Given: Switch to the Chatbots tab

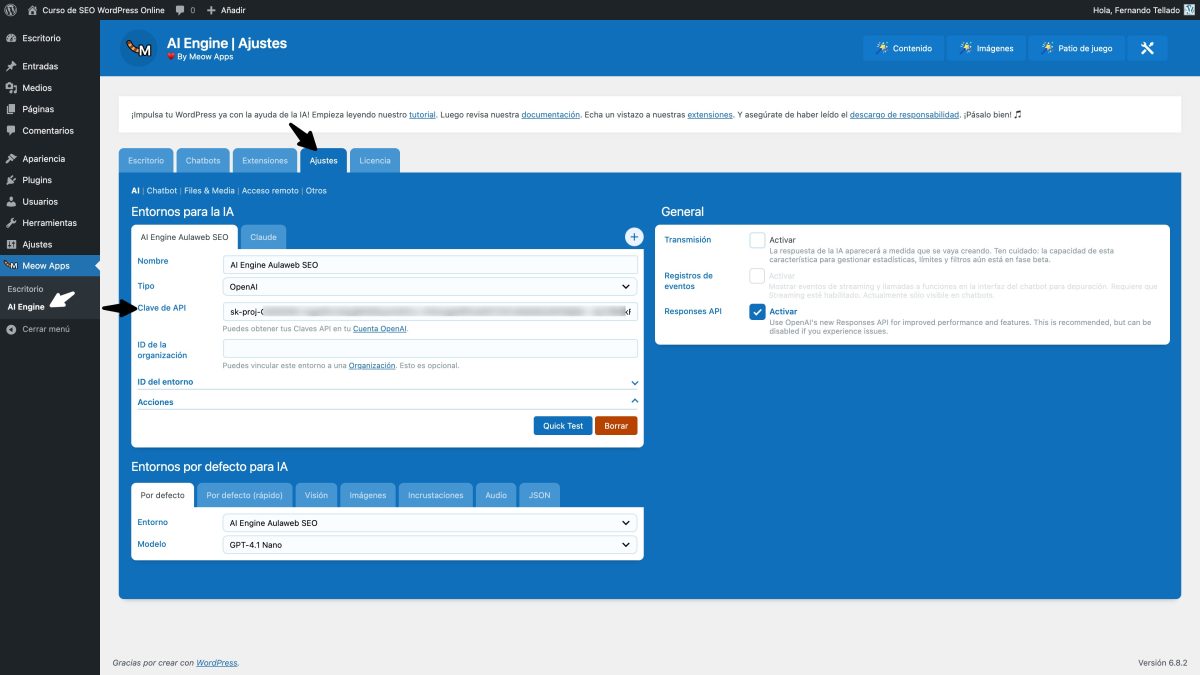Looking at the screenshot, I should point(203,160).
